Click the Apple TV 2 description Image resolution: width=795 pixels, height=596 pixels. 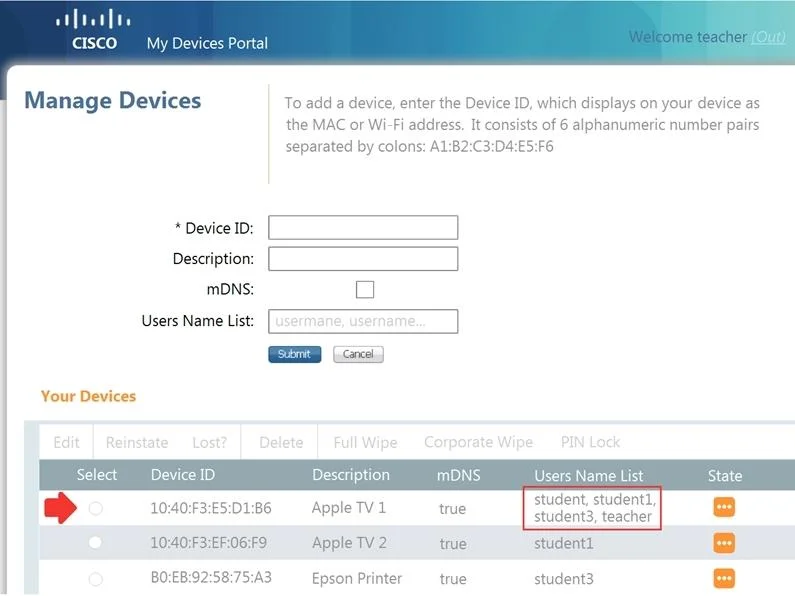pos(349,543)
